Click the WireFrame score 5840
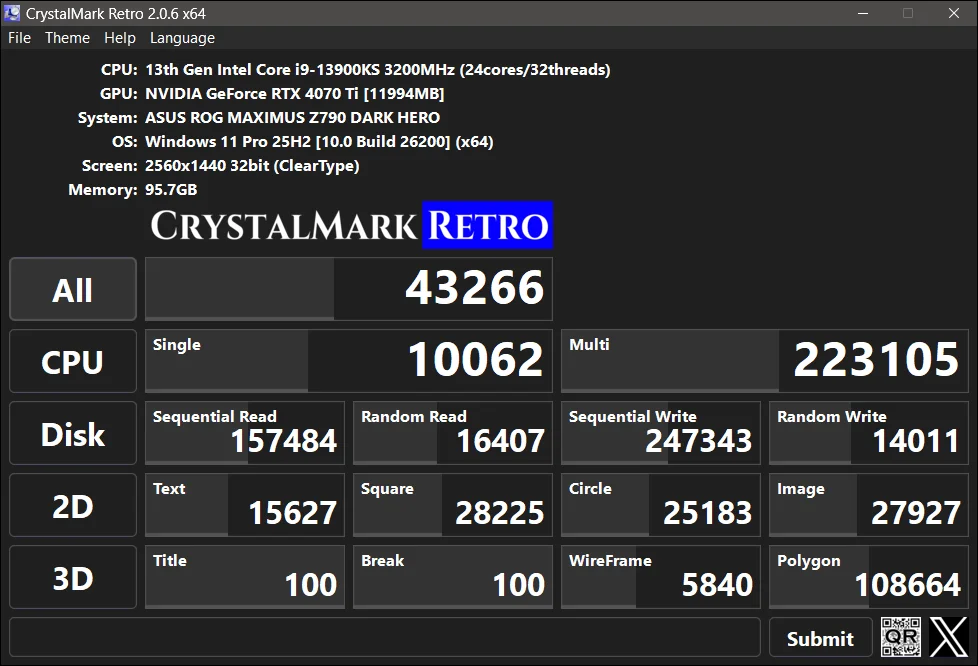Viewport: 978px width, 666px height. [661, 577]
